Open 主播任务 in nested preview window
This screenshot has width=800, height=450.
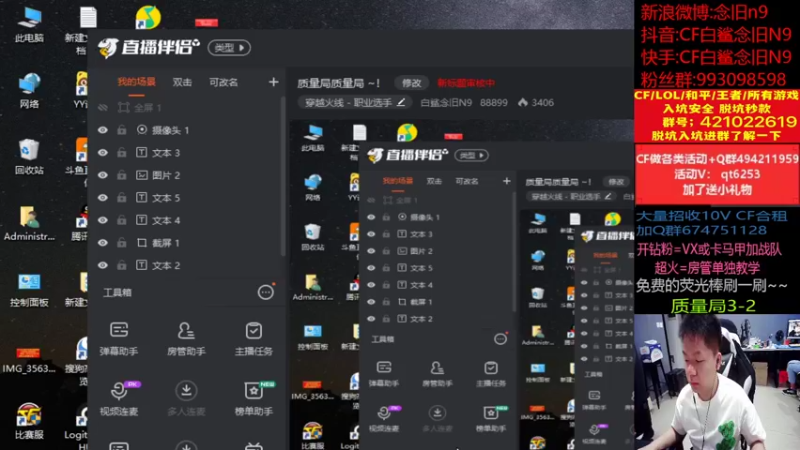491,373
